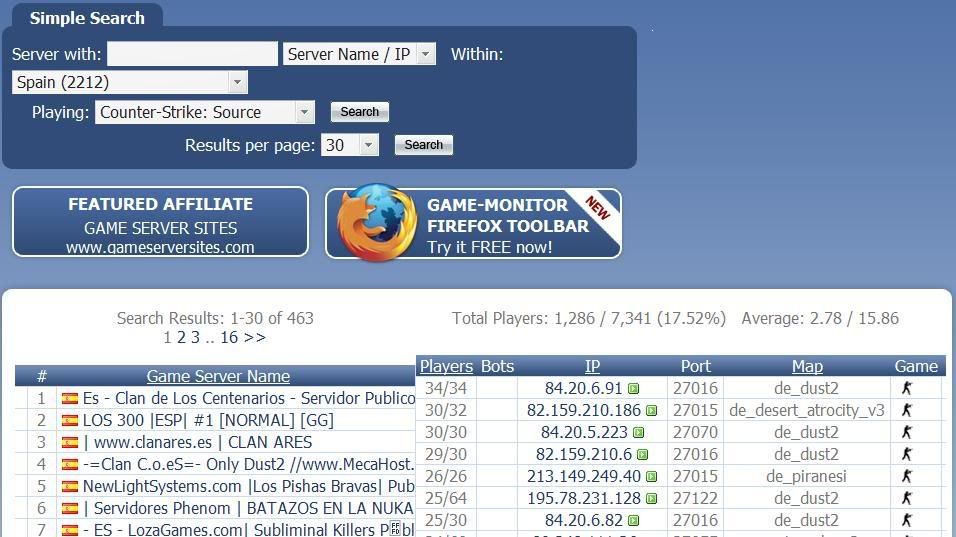Viewport: 956px width, 537px height.
Task: Select IP address 213.149.249.40
Action: click(584, 476)
